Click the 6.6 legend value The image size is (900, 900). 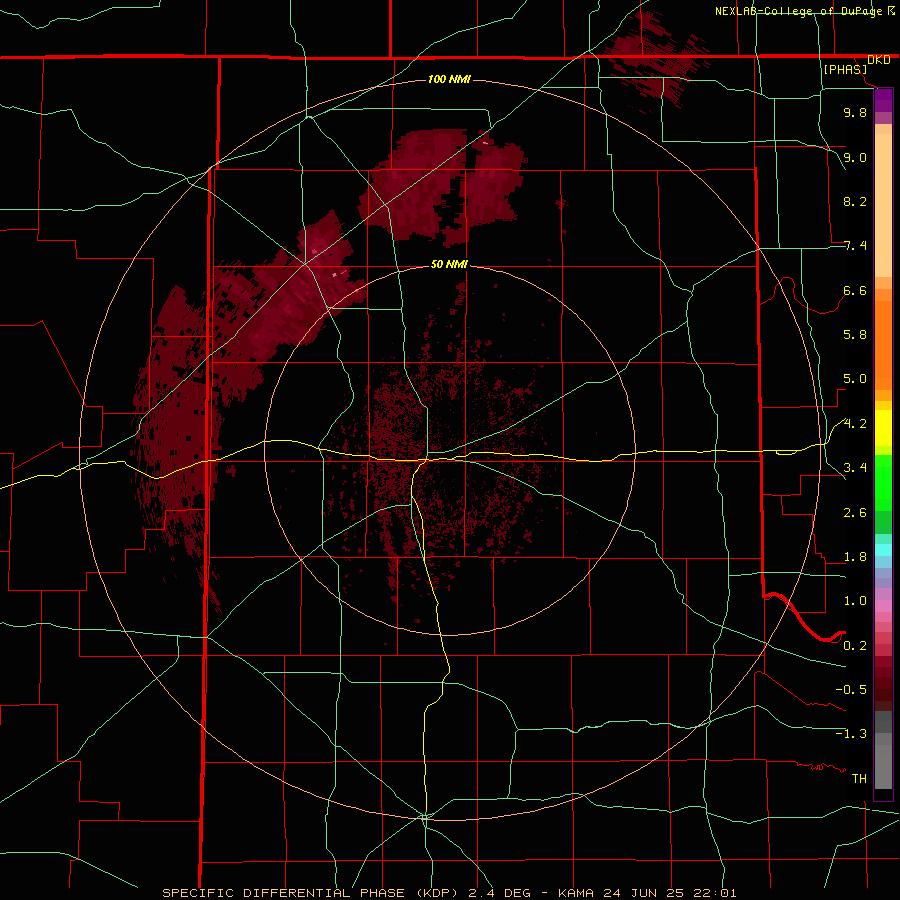pyautogui.click(x=855, y=290)
